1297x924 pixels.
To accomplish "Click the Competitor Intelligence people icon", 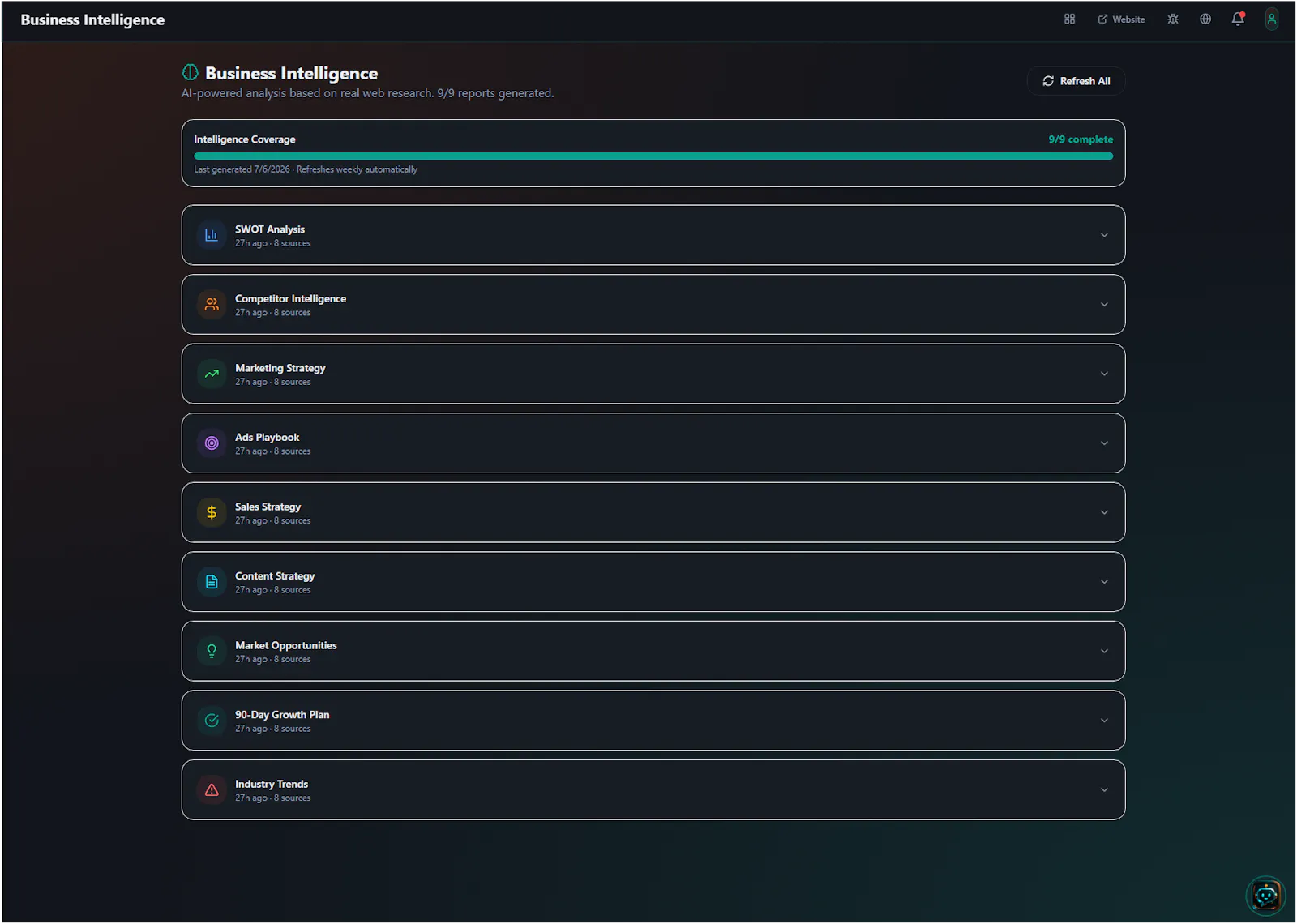I will 212,305.
